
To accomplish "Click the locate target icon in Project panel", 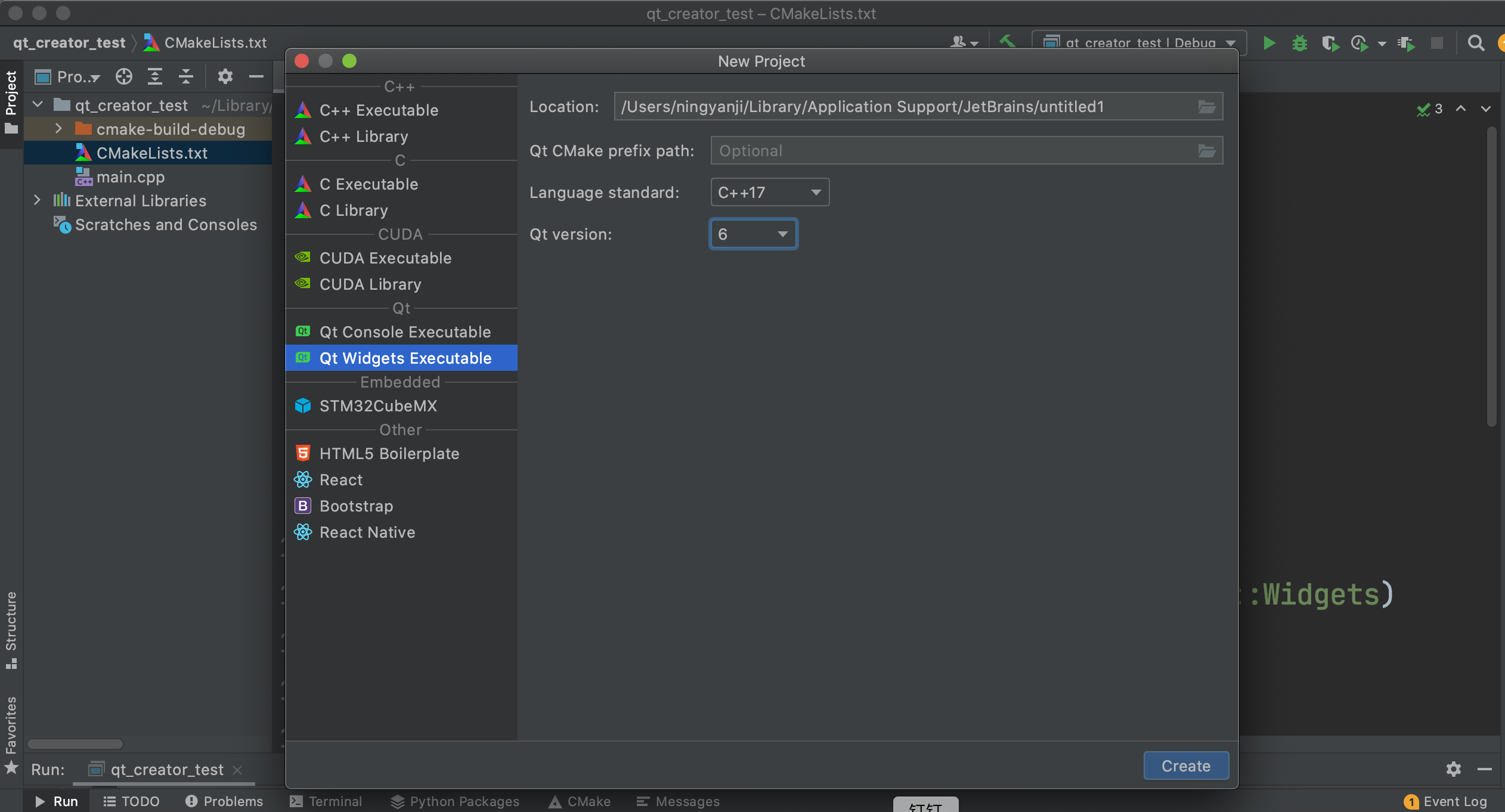I will point(123,76).
